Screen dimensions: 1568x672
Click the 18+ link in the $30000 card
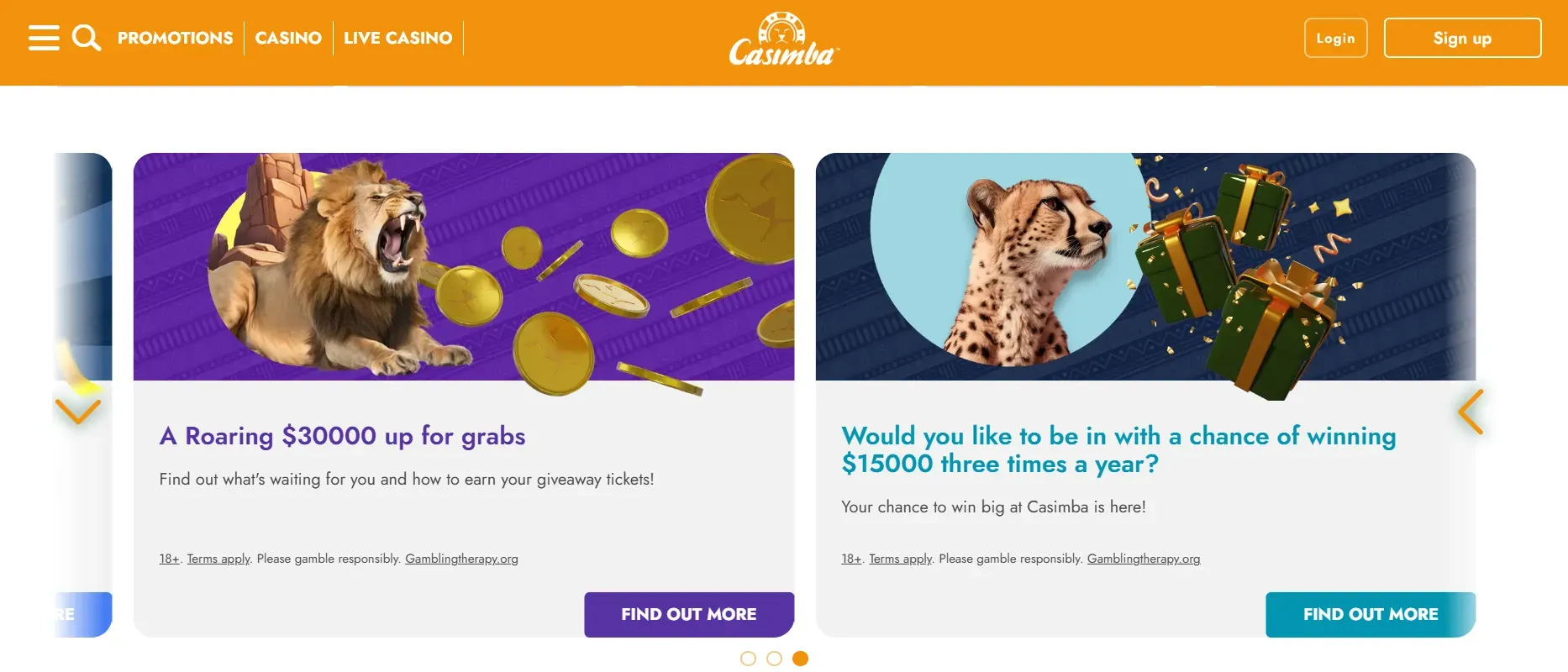click(x=169, y=559)
